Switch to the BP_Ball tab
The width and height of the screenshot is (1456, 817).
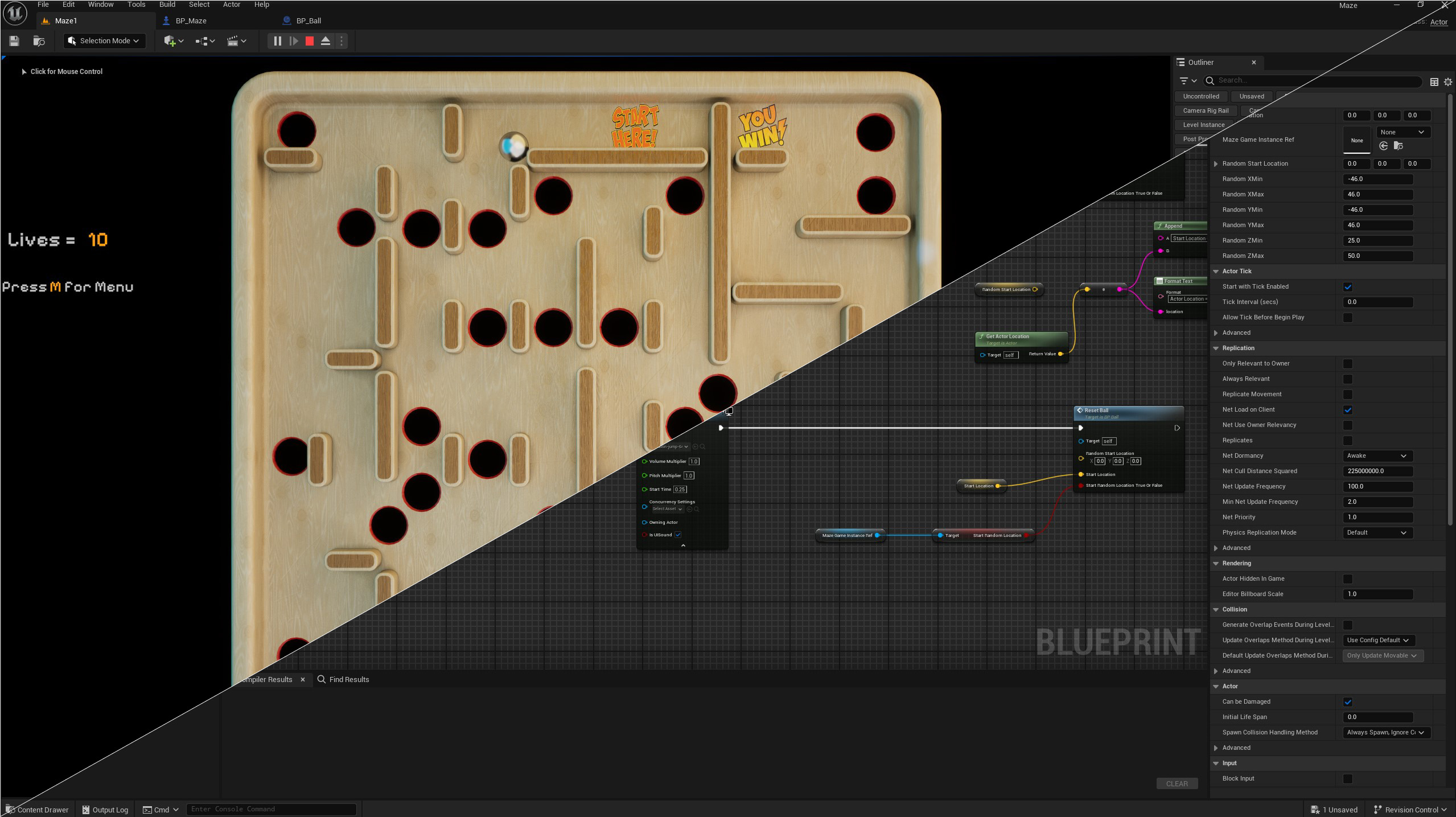[309, 20]
